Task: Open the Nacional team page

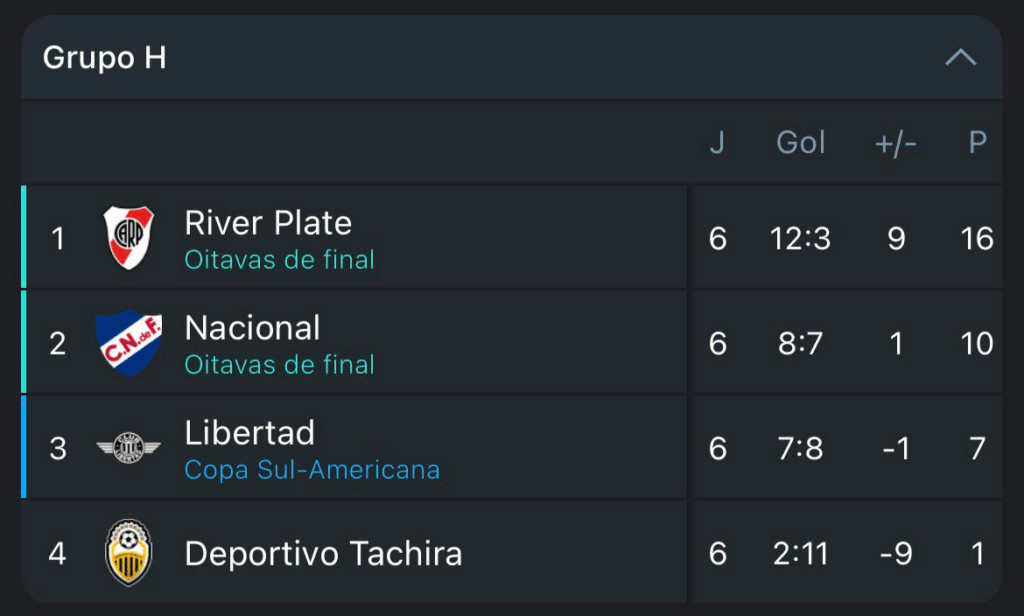Action: pos(253,328)
